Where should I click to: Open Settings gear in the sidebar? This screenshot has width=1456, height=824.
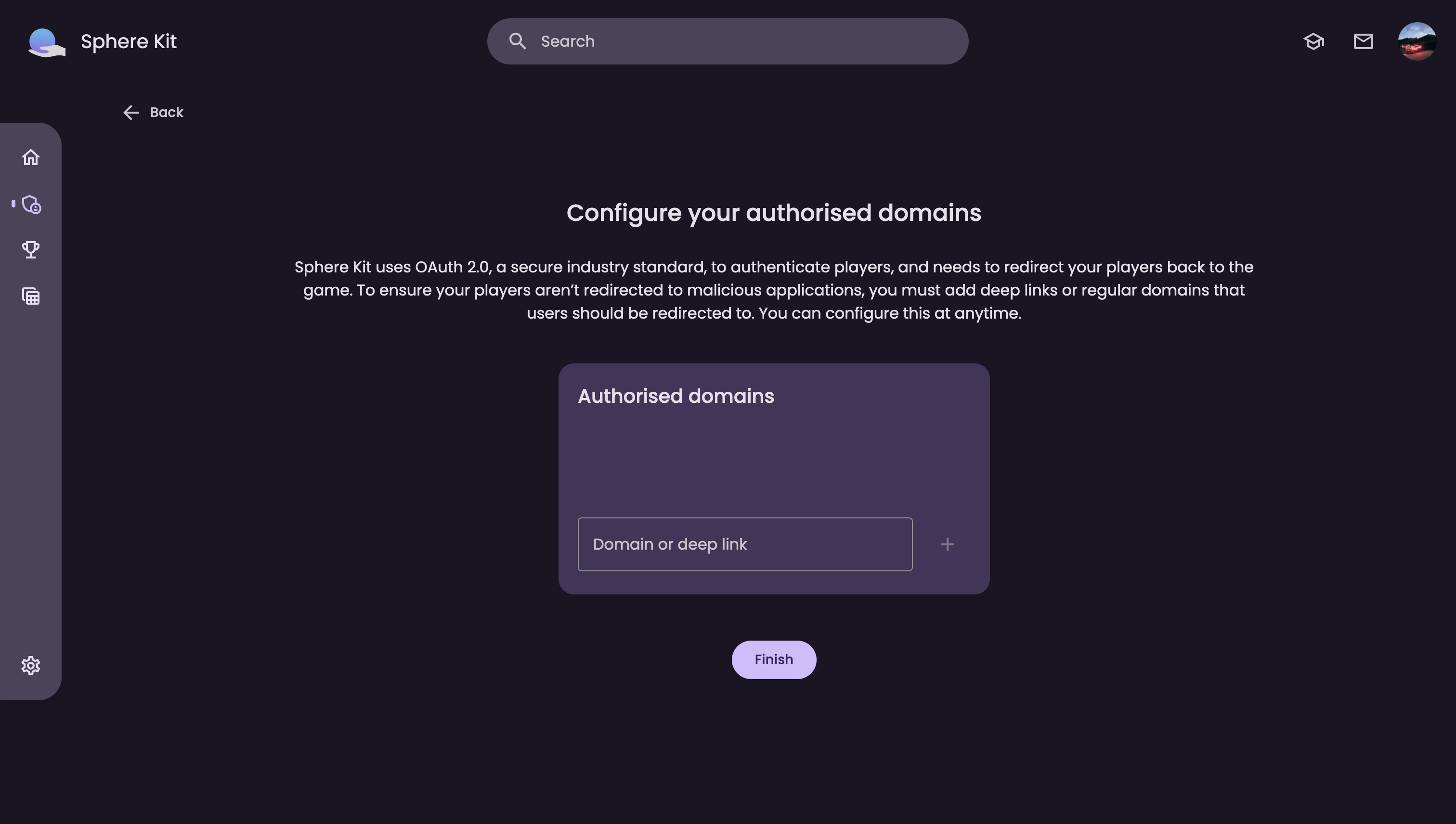tap(30, 666)
